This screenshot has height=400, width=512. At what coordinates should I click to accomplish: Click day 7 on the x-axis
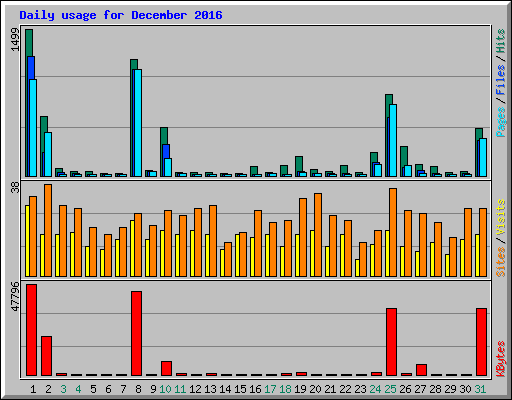tap(123, 389)
